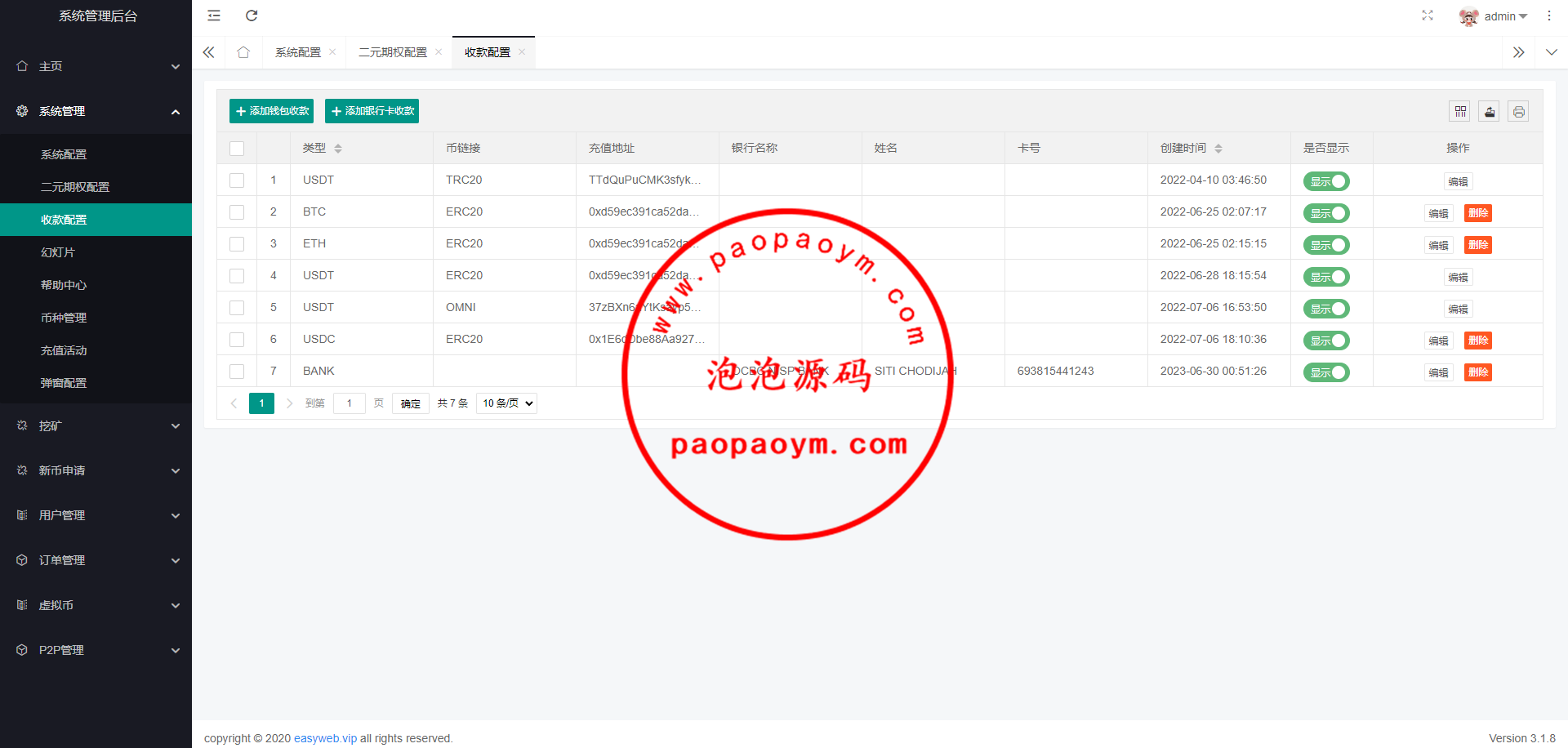The height and width of the screenshot is (748, 1568).
Task: Tick the select-all checkbox in table header
Action: click(x=237, y=149)
